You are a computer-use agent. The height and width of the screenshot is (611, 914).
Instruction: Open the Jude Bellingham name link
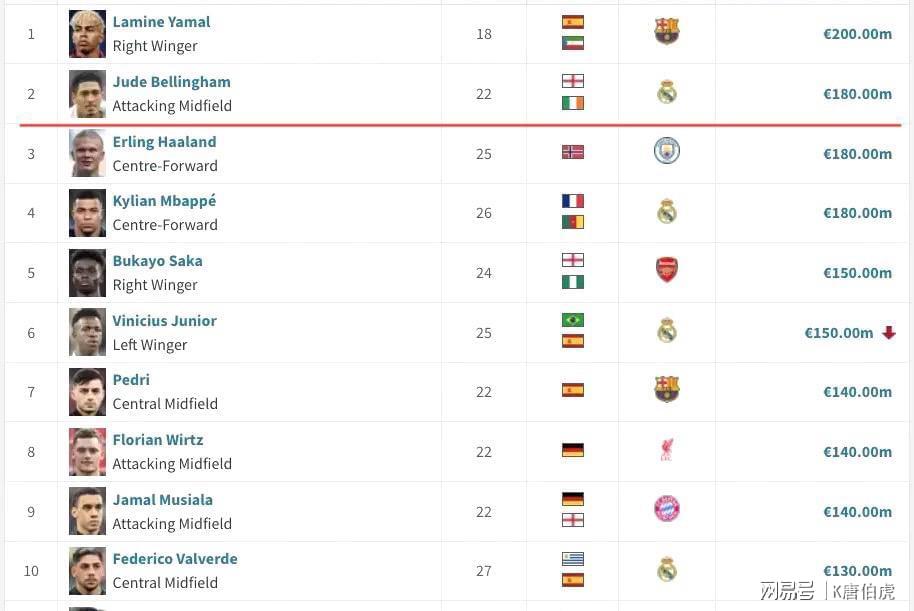pos(171,82)
